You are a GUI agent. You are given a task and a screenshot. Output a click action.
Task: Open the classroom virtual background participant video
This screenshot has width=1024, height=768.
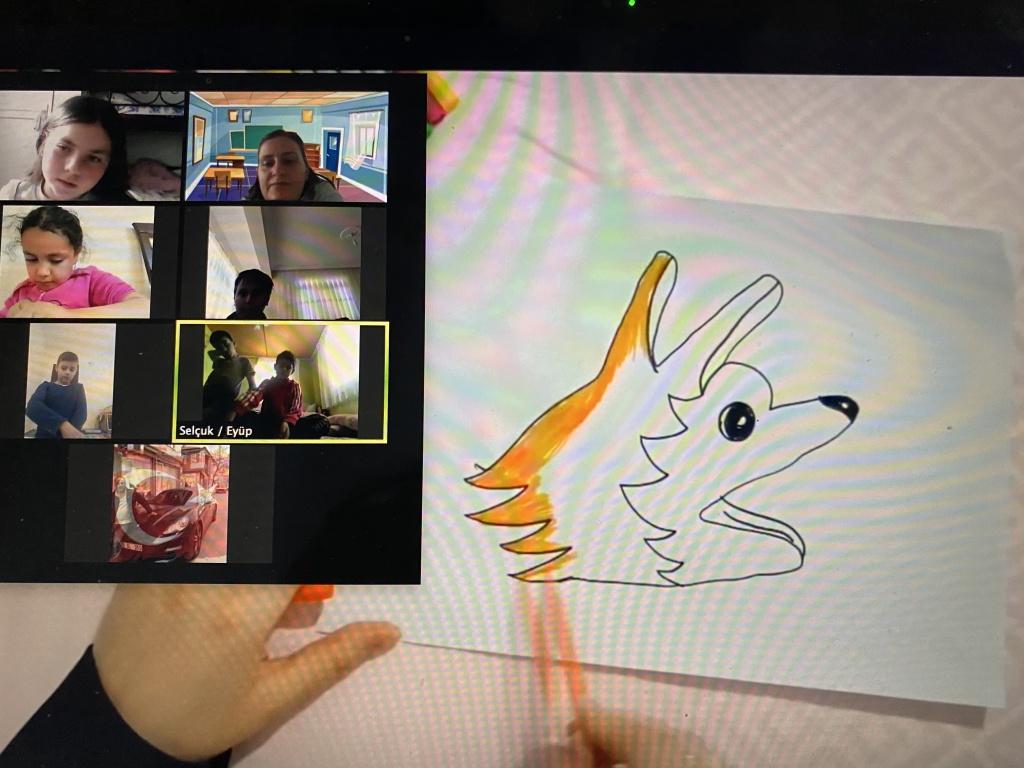click(x=286, y=147)
